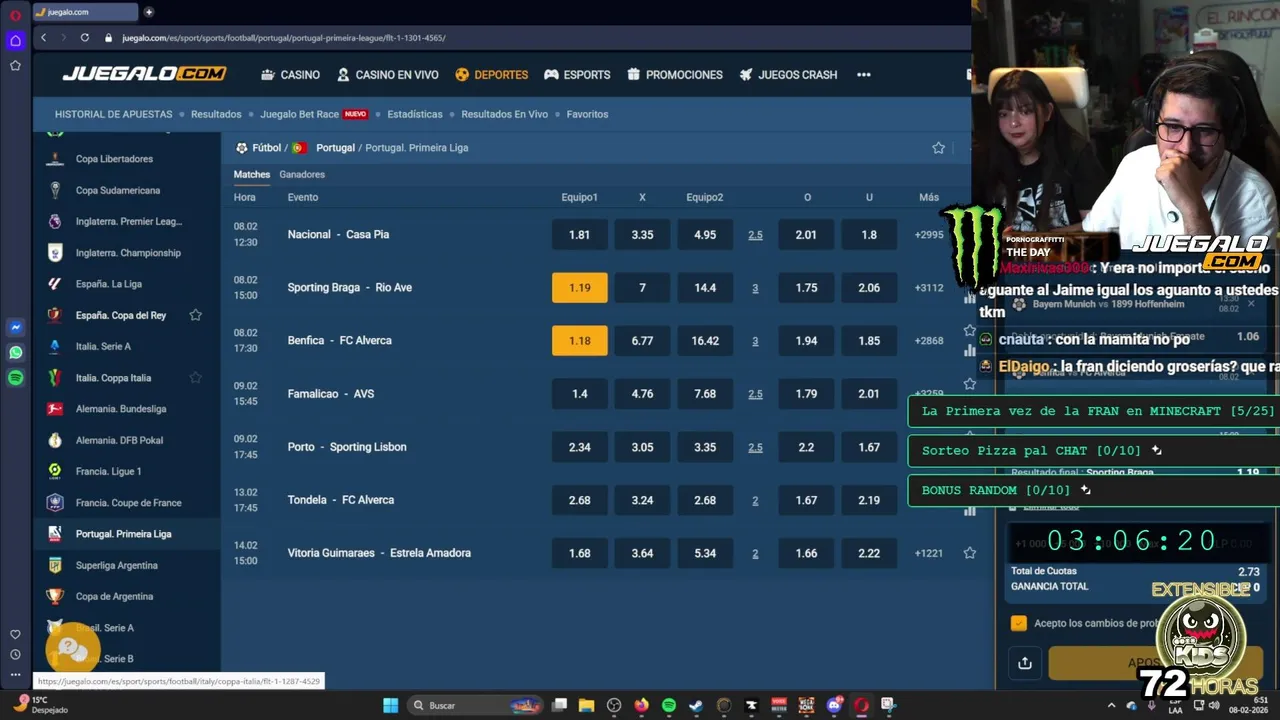This screenshot has width=1280, height=720.
Task: Select Copa Libertadores league icon in sidebar
Action: 55,159
